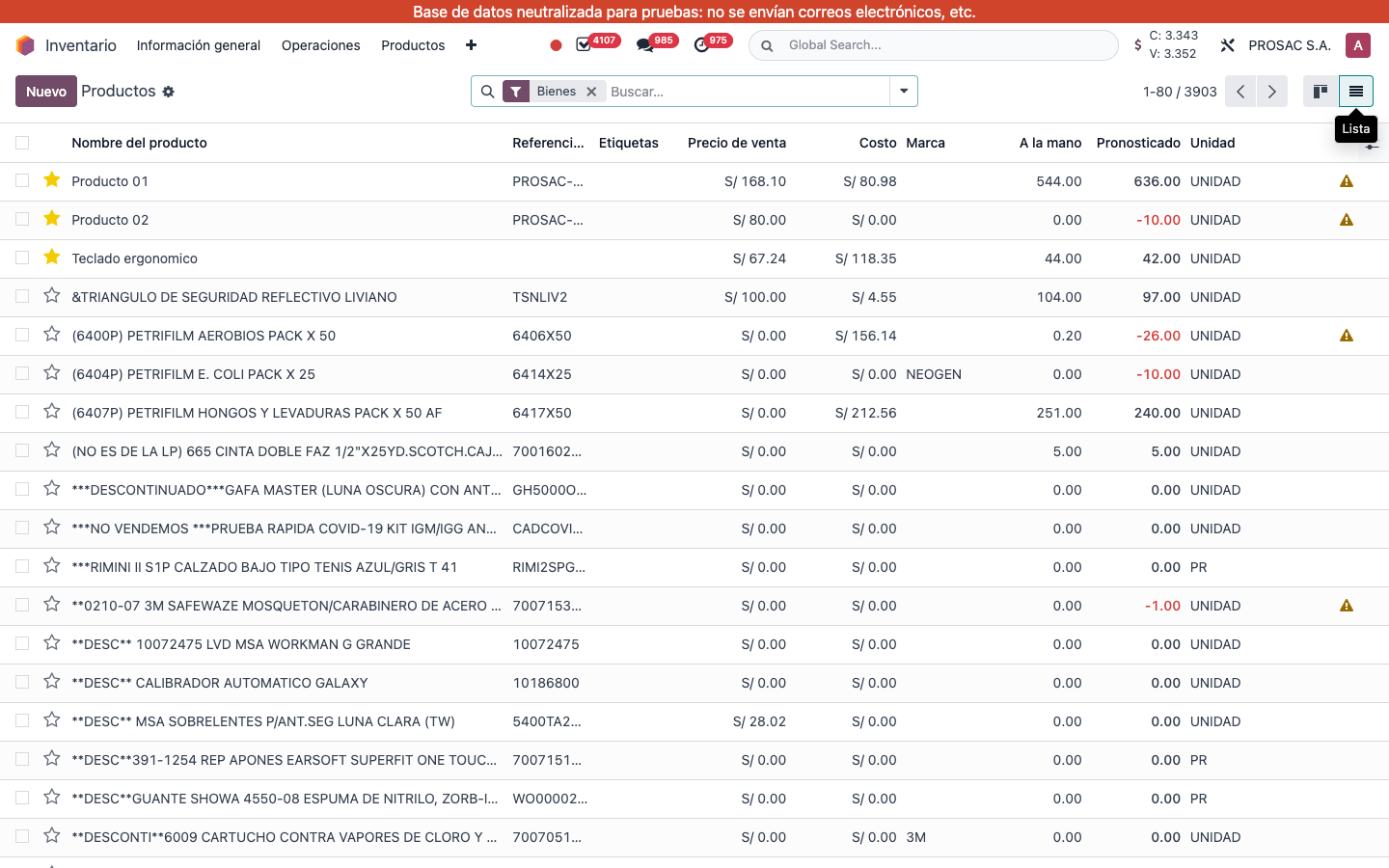Go to the next page of products

click(x=1272, y=92)
